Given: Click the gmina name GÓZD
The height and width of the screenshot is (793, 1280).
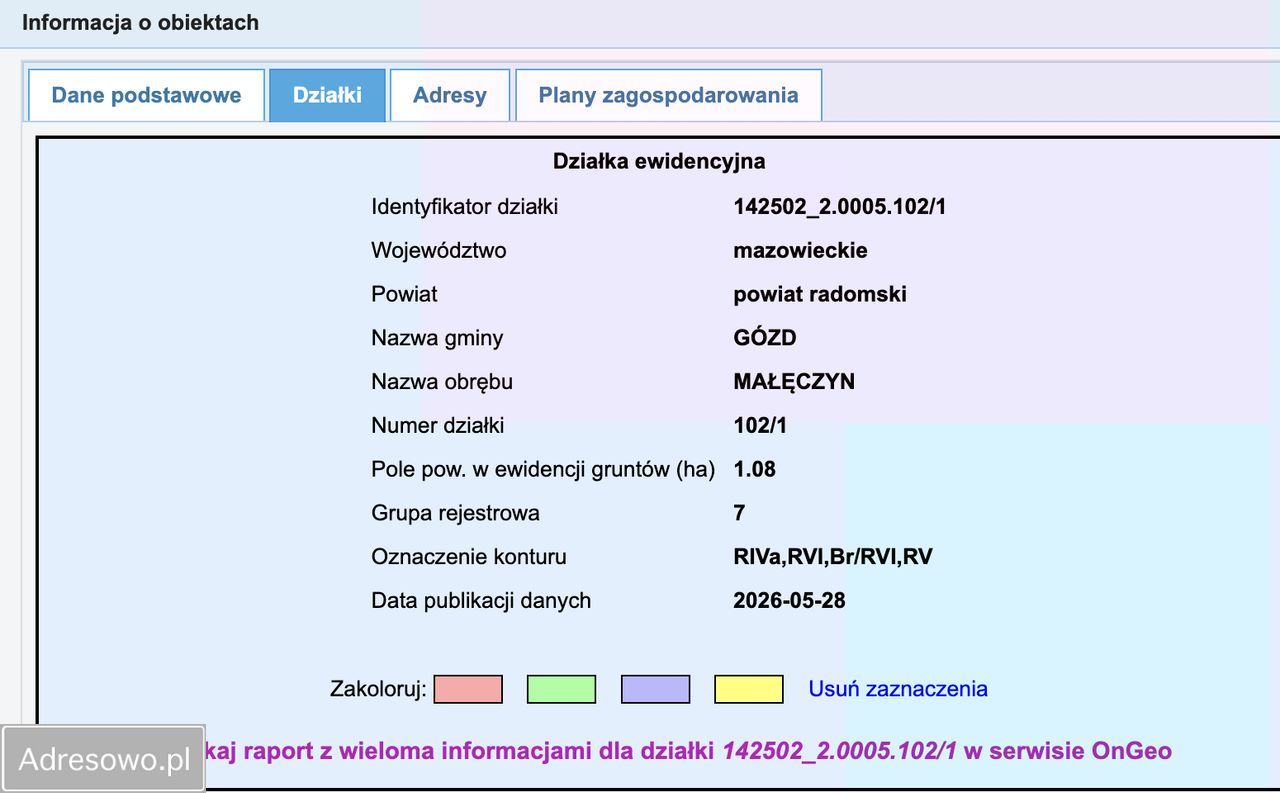Looking at the screenshot, I should tap(765, 338).
